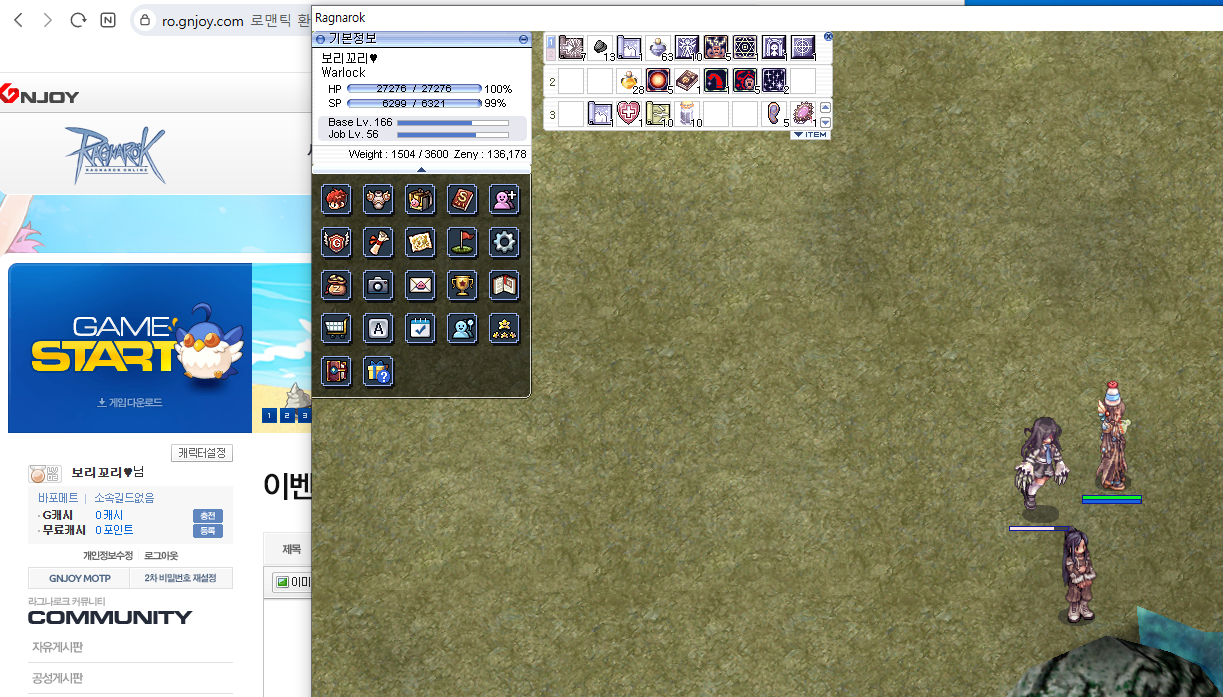Open the attendance calendar checkmark icon
The image size is (1223, 697).
(420, 328)
